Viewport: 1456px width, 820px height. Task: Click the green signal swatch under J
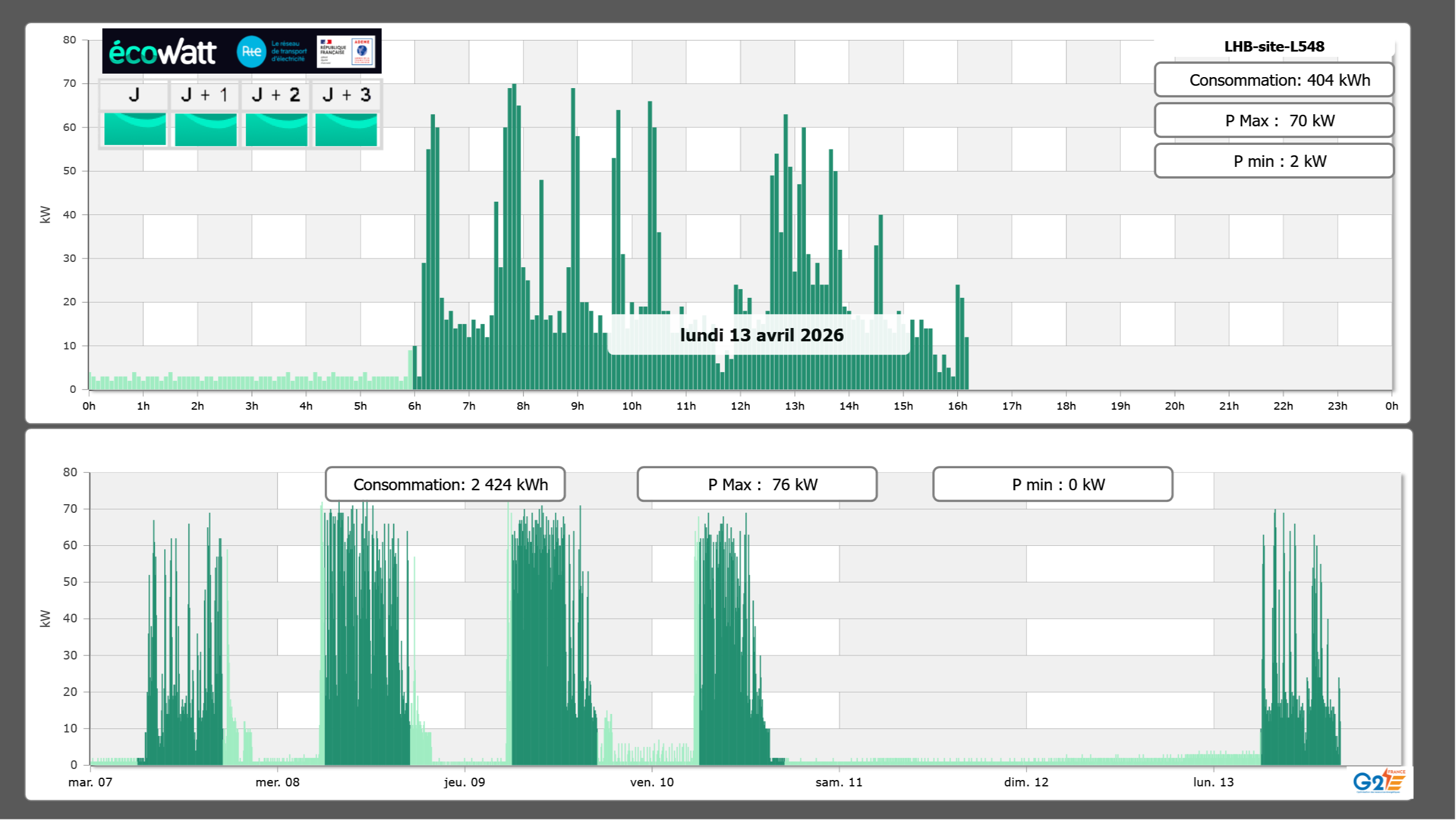point(135,129)
